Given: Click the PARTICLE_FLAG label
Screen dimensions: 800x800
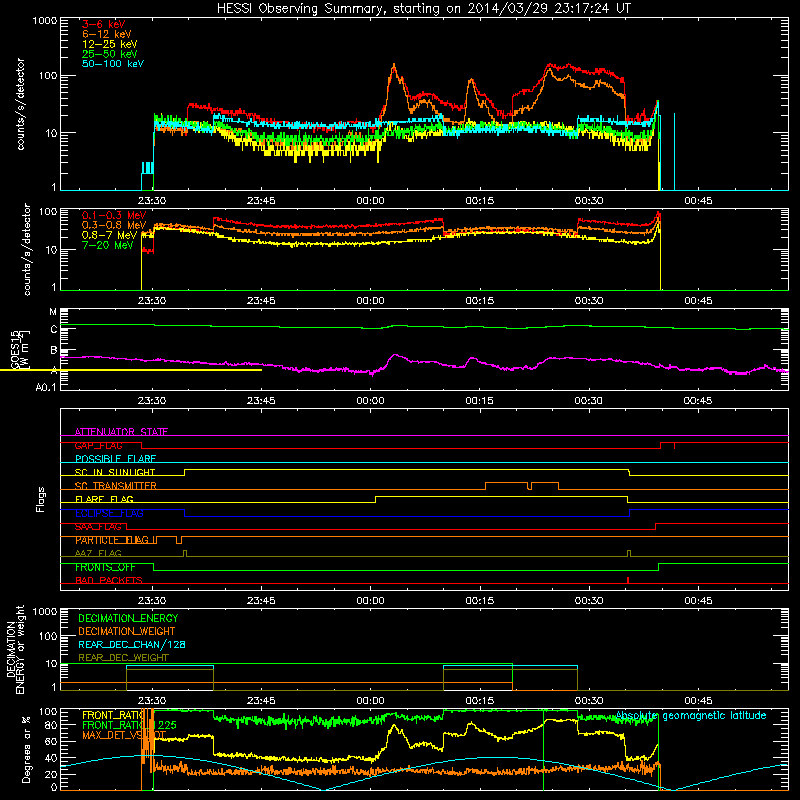Looking at the screenshot, I should click(x=116, y=540).
